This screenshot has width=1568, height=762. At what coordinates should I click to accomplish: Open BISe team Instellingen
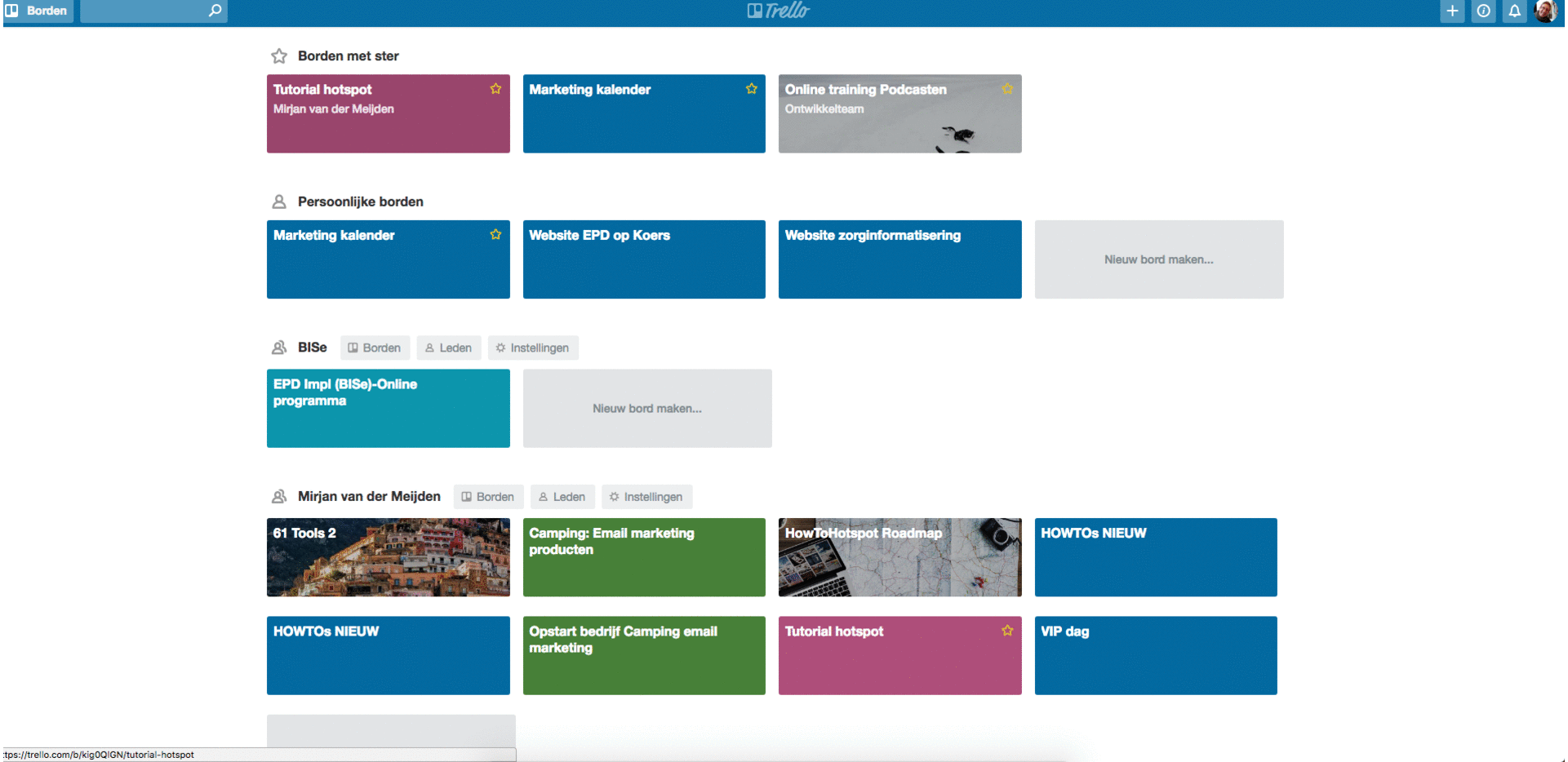[x=533, y=348]
